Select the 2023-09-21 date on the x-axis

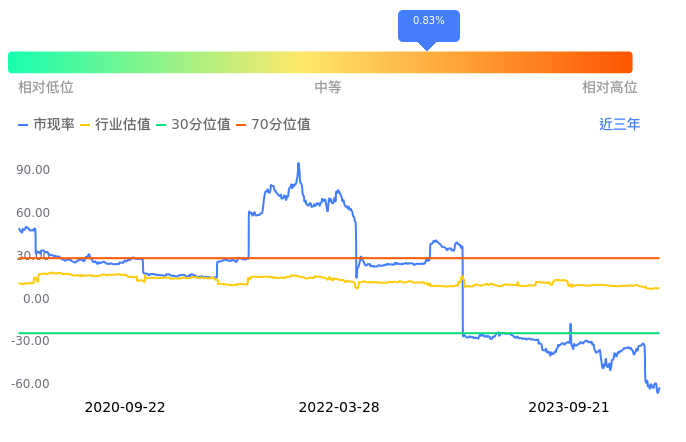568,407
